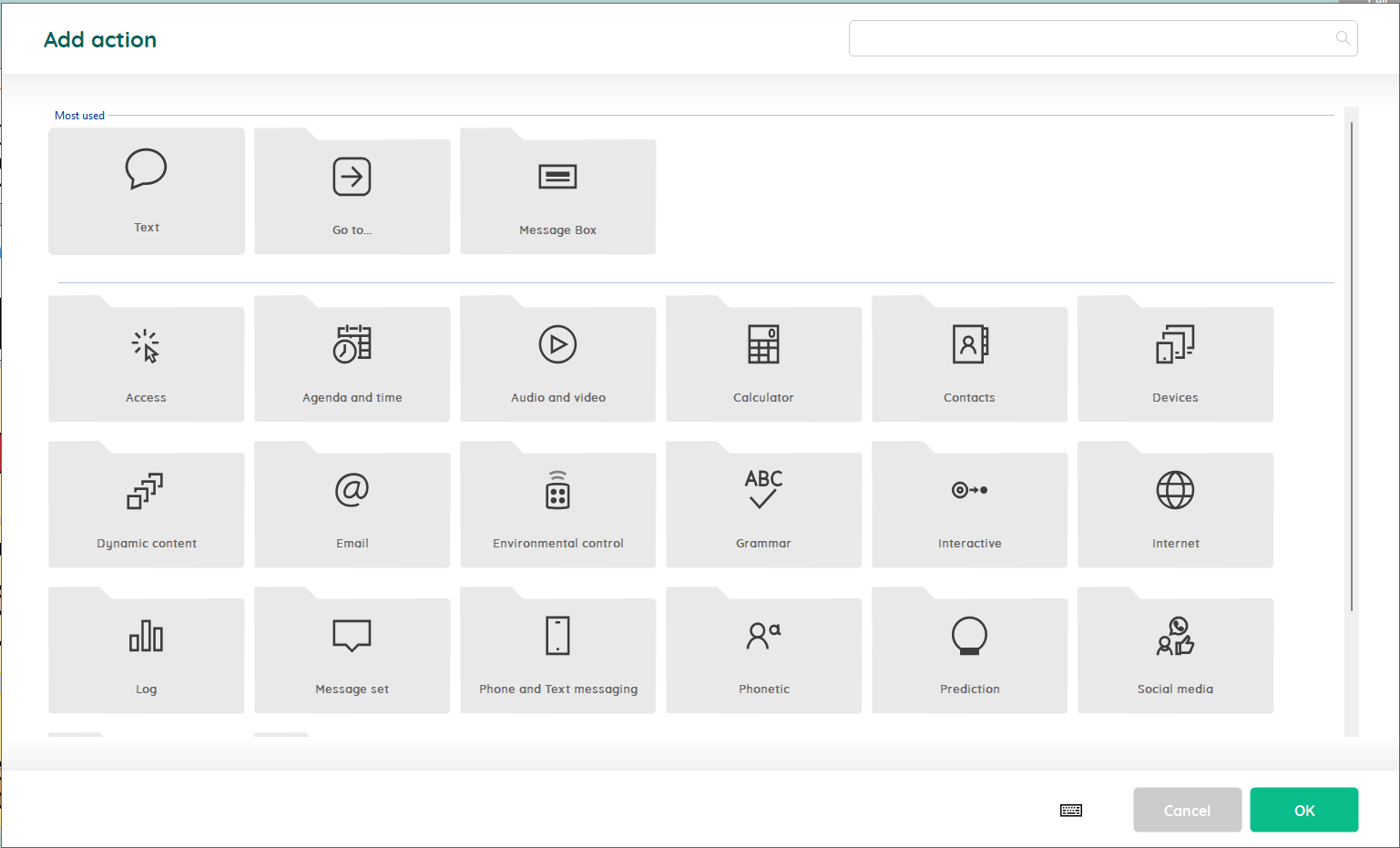This screenshot has width=1400, height=848.
Task: Confirm with the OK button
Action: [1304, 810]
